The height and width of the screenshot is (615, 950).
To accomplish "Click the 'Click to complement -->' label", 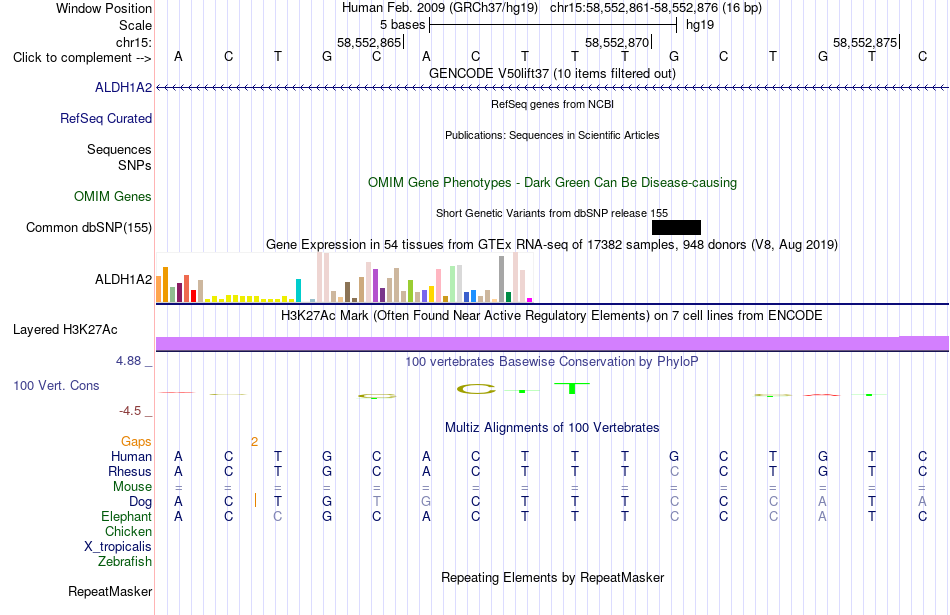I will tap(82, 58).
